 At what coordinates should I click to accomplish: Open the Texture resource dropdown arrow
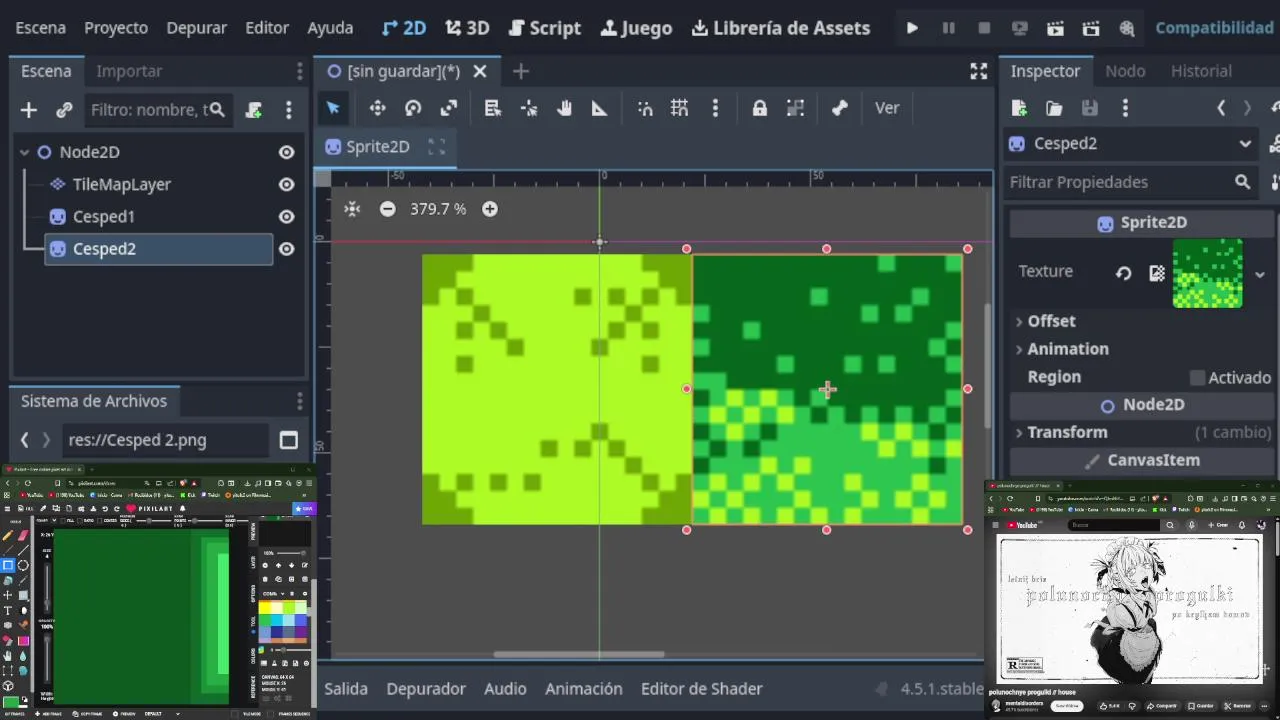(x=1260, y=273)
